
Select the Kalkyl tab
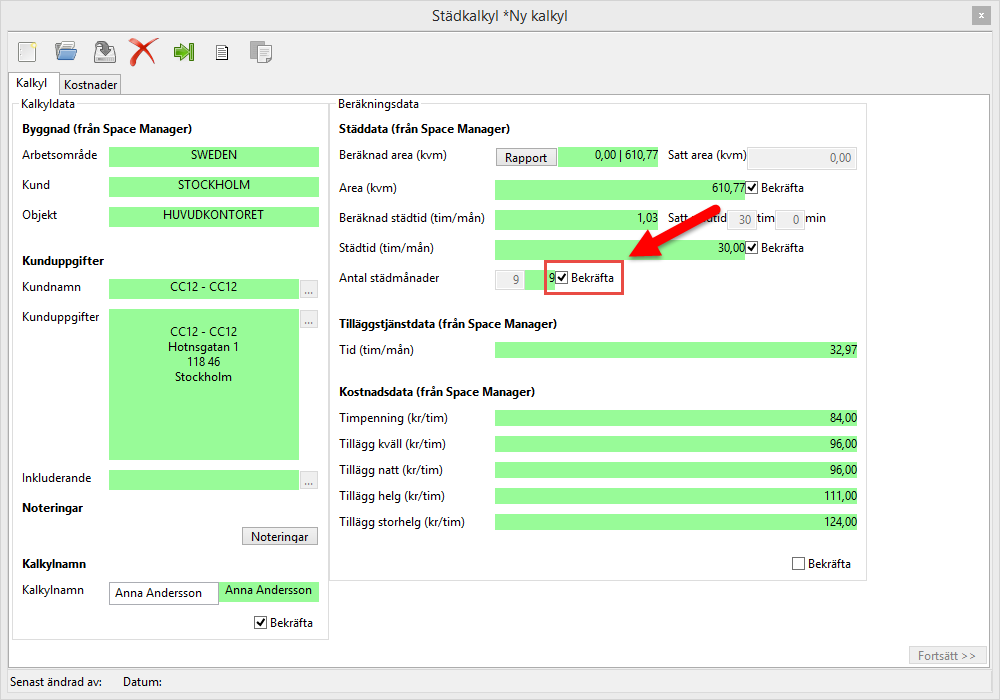click(x=32, y=84)
